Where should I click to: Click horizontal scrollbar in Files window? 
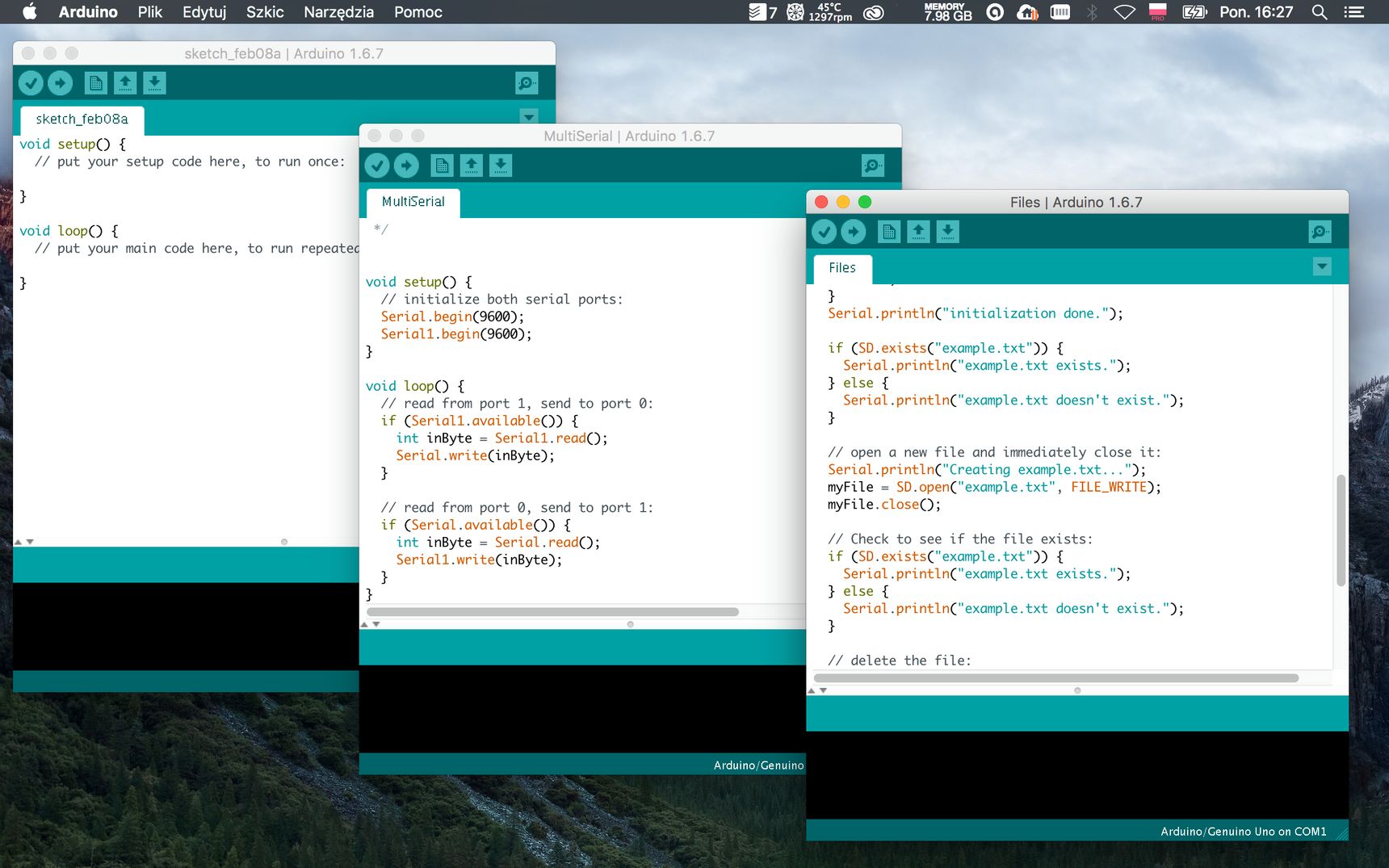(x=1056, y=678)
